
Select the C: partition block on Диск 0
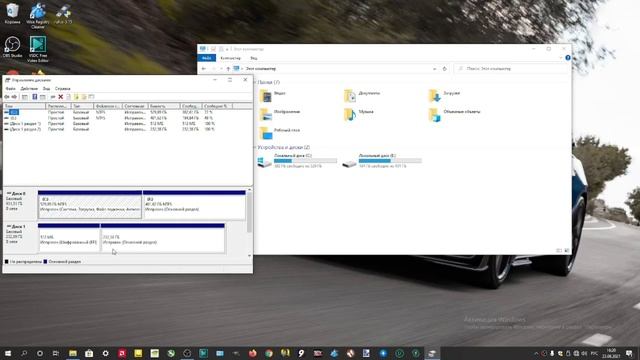tap(90, 204)
